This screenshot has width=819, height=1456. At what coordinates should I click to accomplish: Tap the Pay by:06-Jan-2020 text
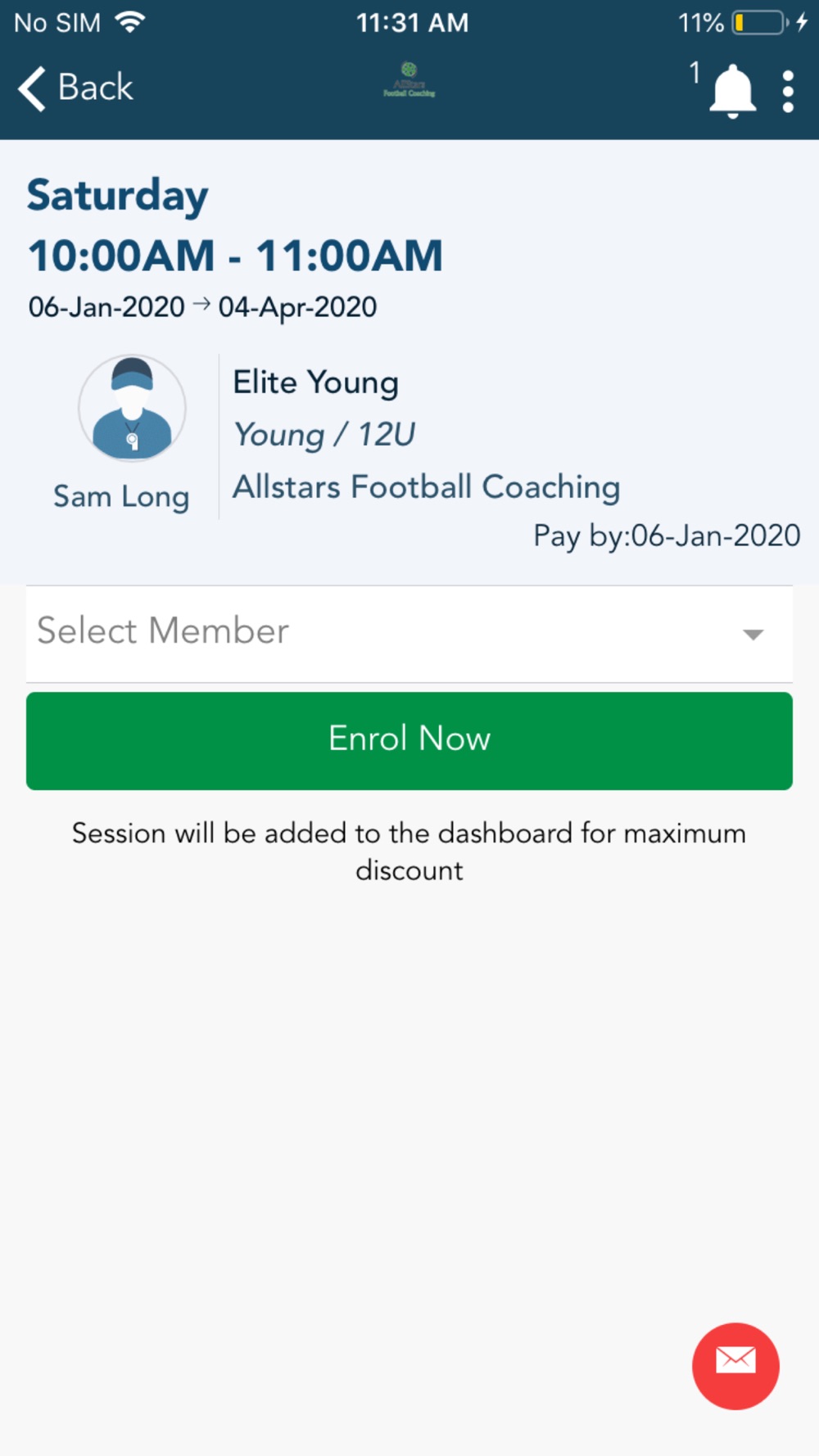667,536
